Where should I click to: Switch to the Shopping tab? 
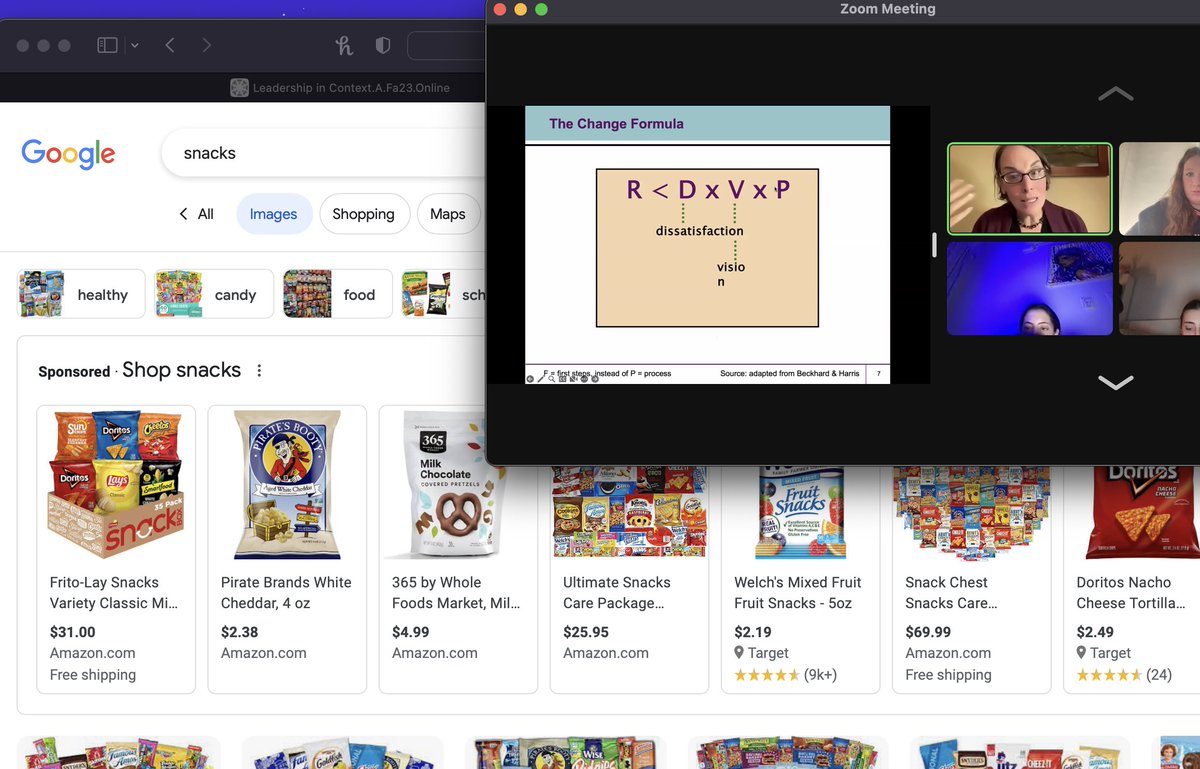(363, 214)
